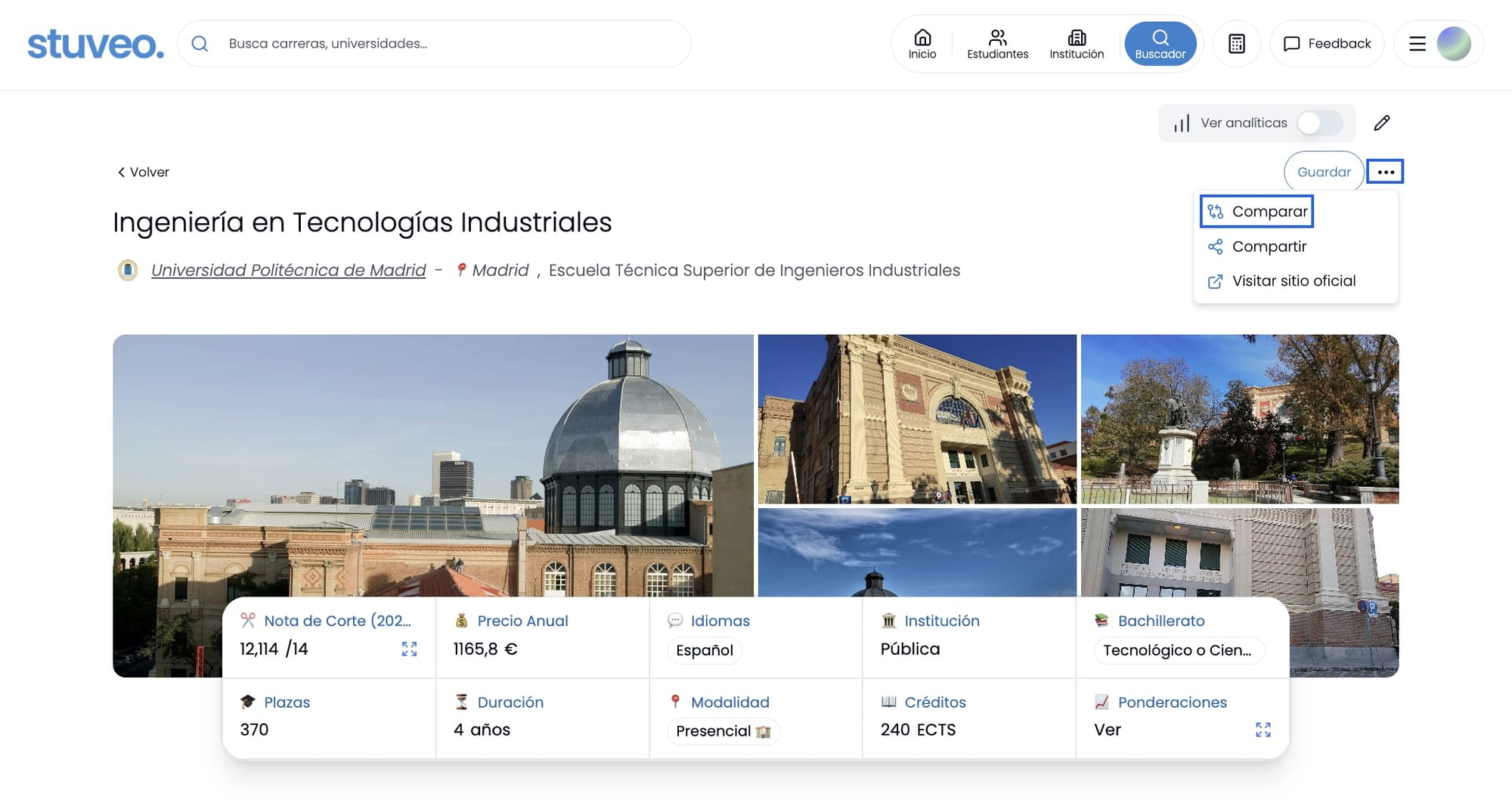Click the pencil edit icon
Image resolution: width=1512 pixels, height=812 pixels.
coord(1382,123)
